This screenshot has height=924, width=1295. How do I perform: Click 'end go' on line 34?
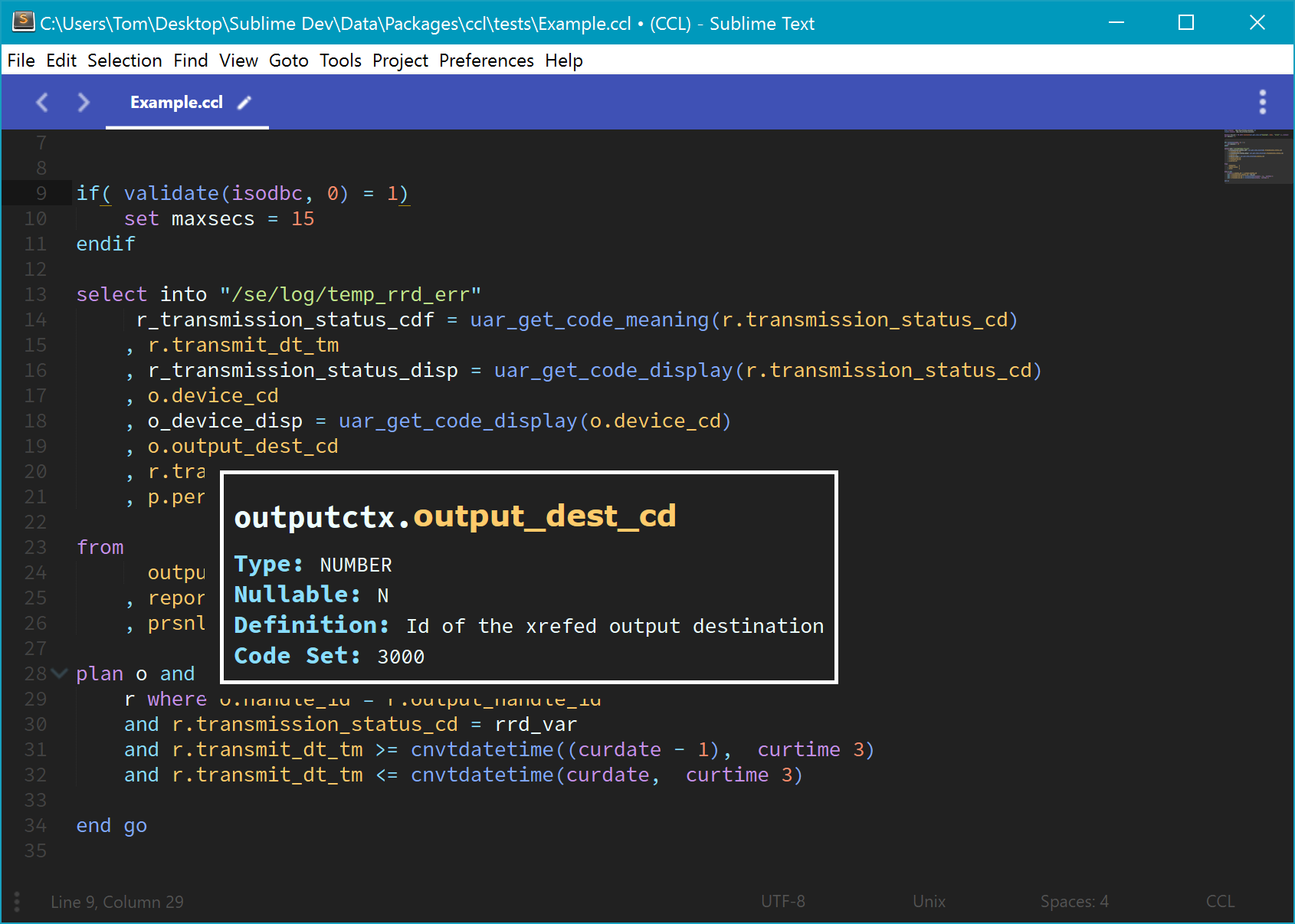112,826
